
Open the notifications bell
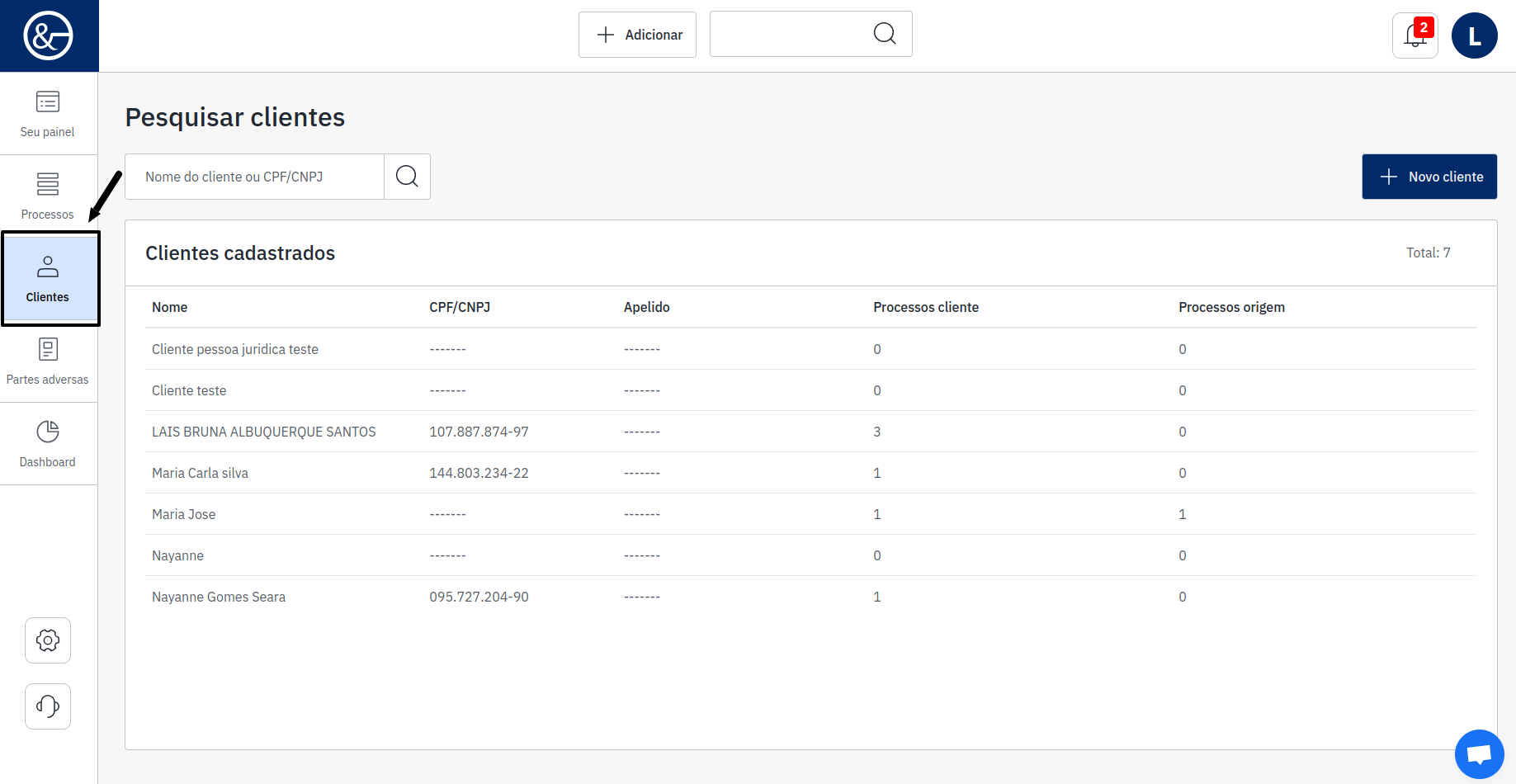point(1415,35)
